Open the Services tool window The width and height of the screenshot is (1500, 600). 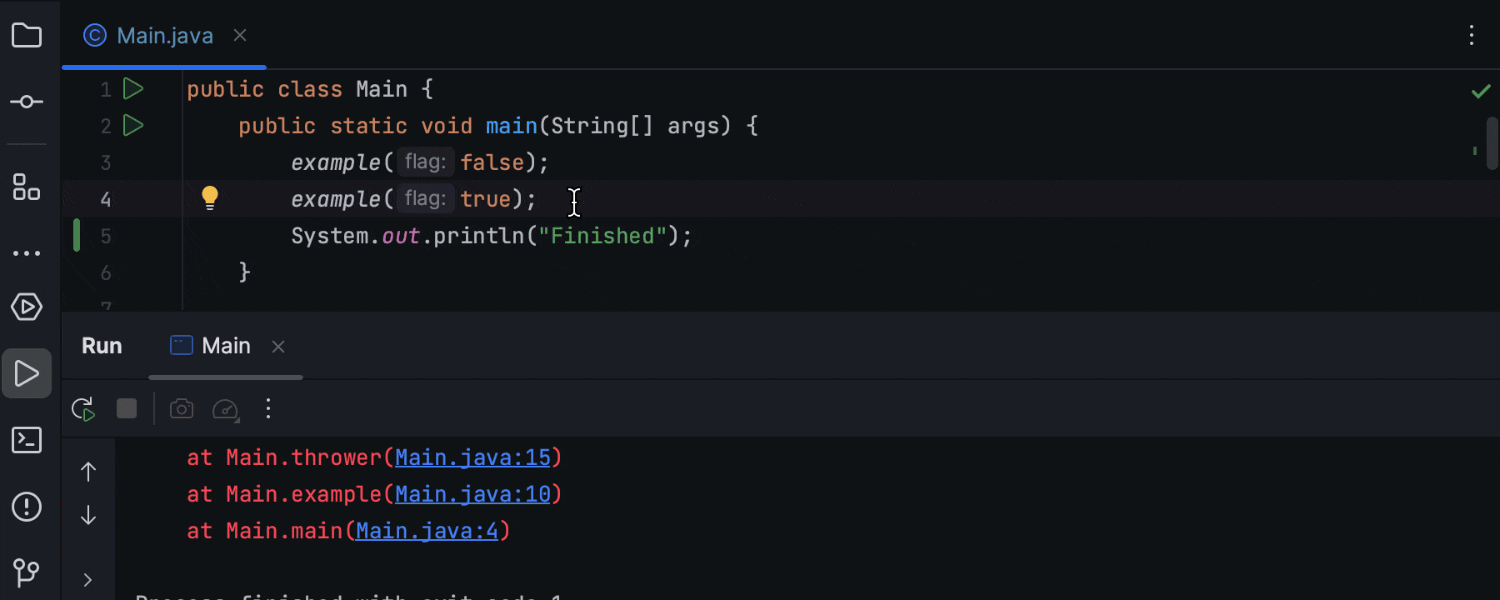click(x=27, y=307)
